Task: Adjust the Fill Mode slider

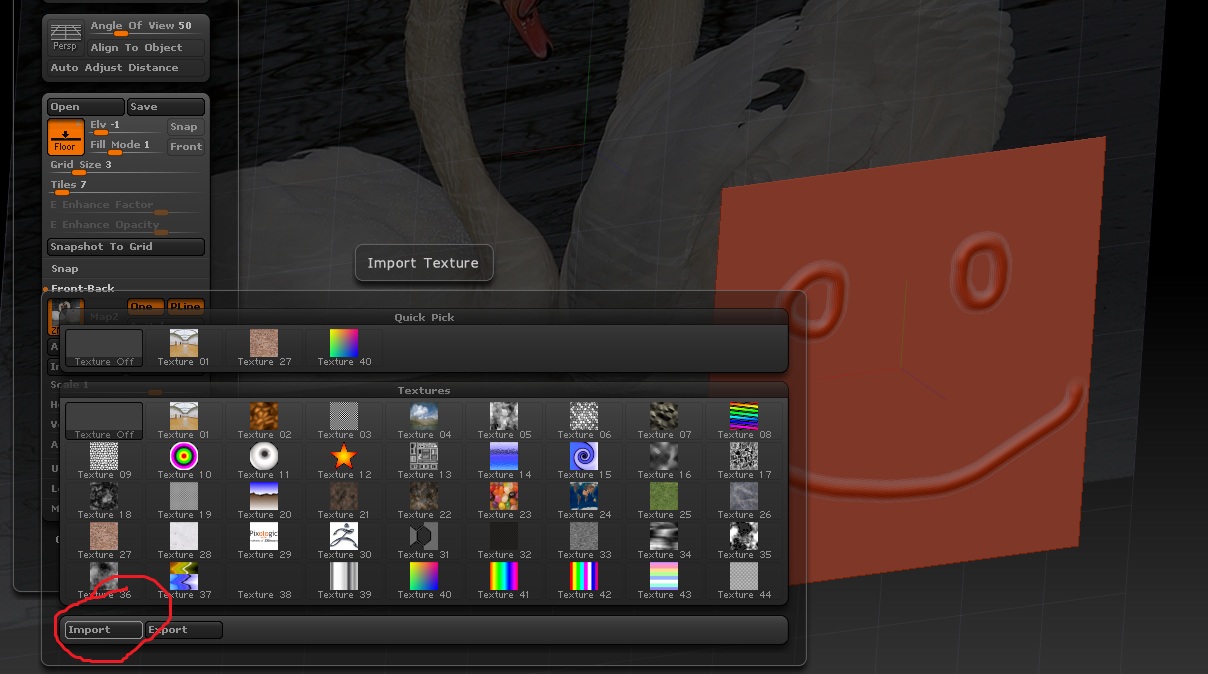Action: 125,146
